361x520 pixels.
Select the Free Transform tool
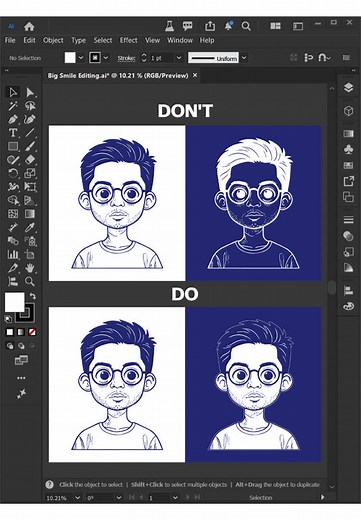pyautogui.click(x=30, y=187)
